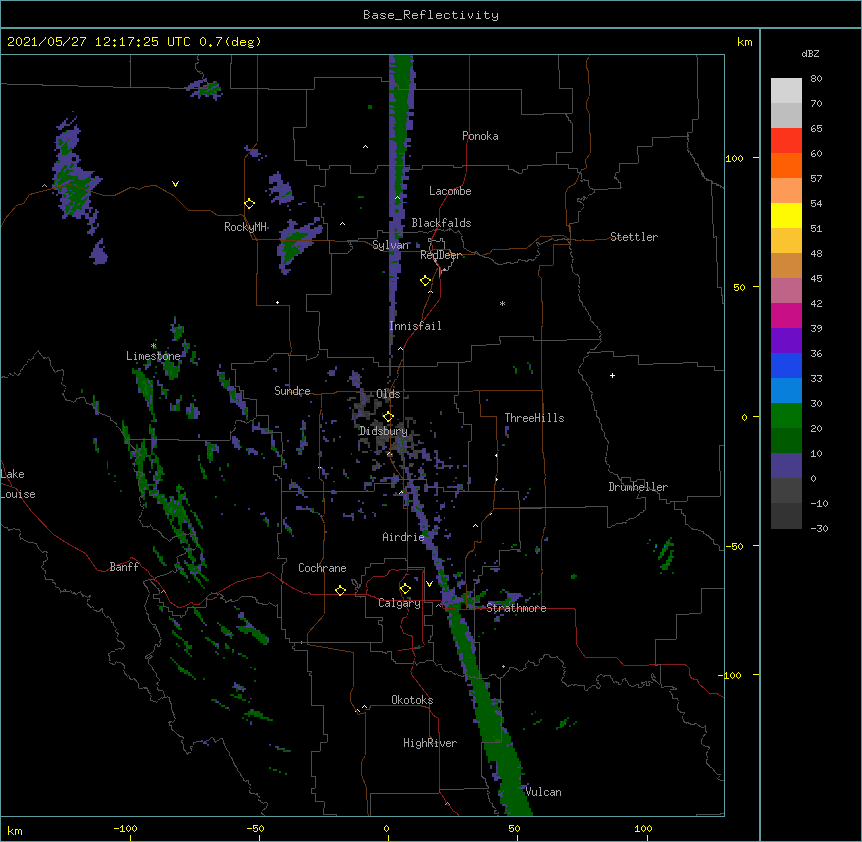Click the -30 value in dBZ legend
The width and height of the screenshot is (862, 842).
tap(819, 528)
